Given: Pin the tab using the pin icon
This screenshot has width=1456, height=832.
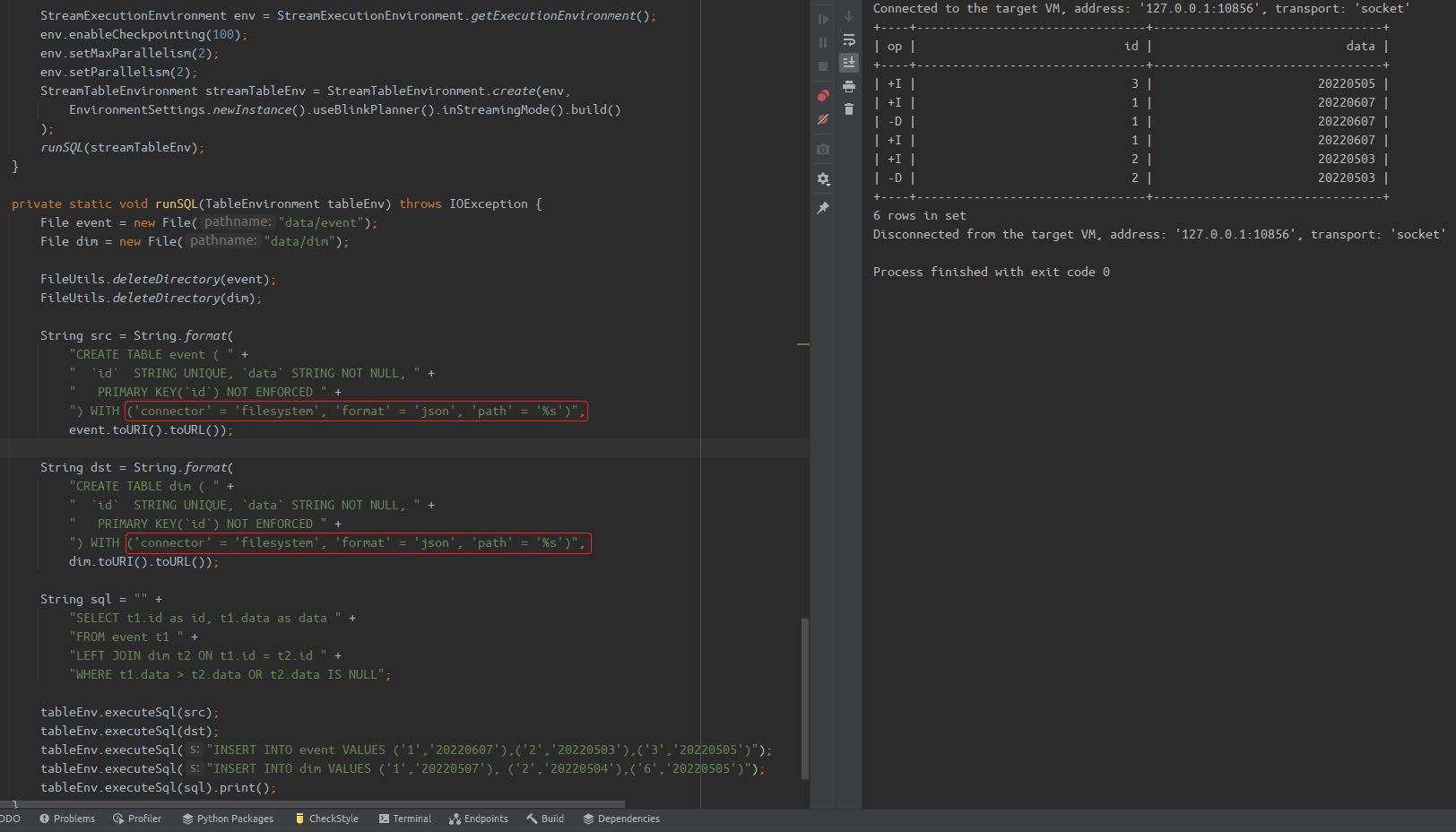Looking at the screenshot, I should pos(823,208).
